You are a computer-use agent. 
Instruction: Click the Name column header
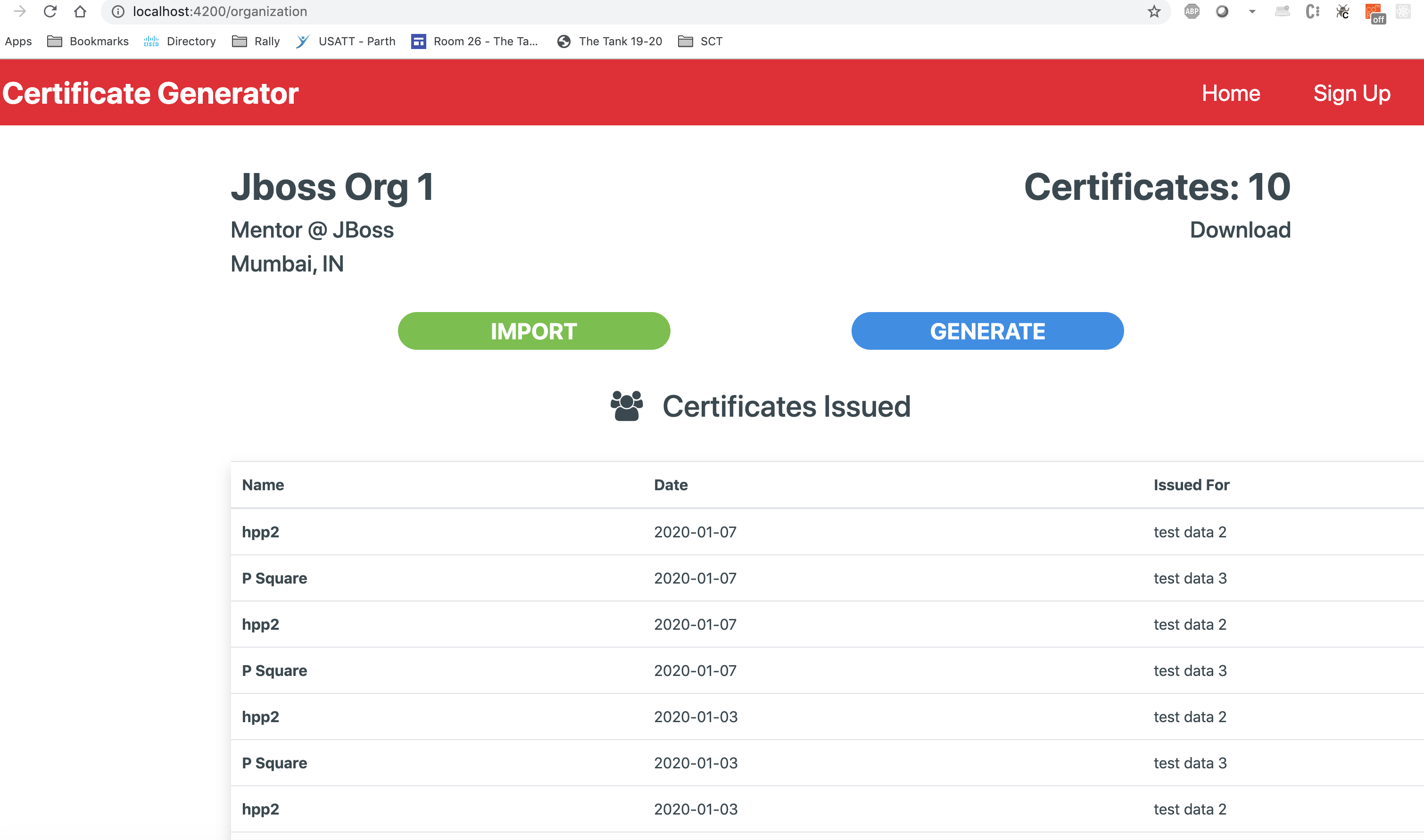[263, 485]
